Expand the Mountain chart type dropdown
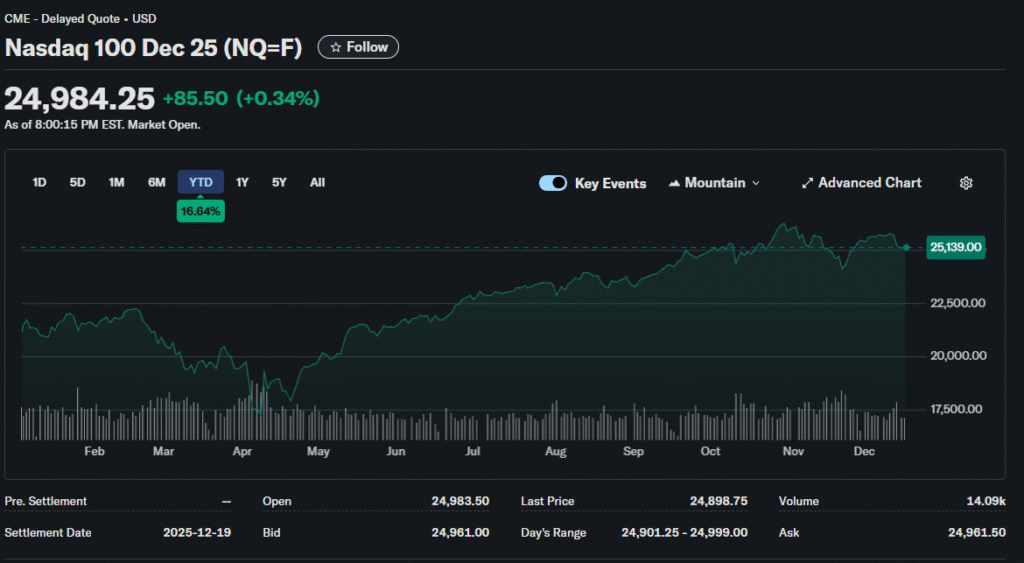 click(755, 183)
